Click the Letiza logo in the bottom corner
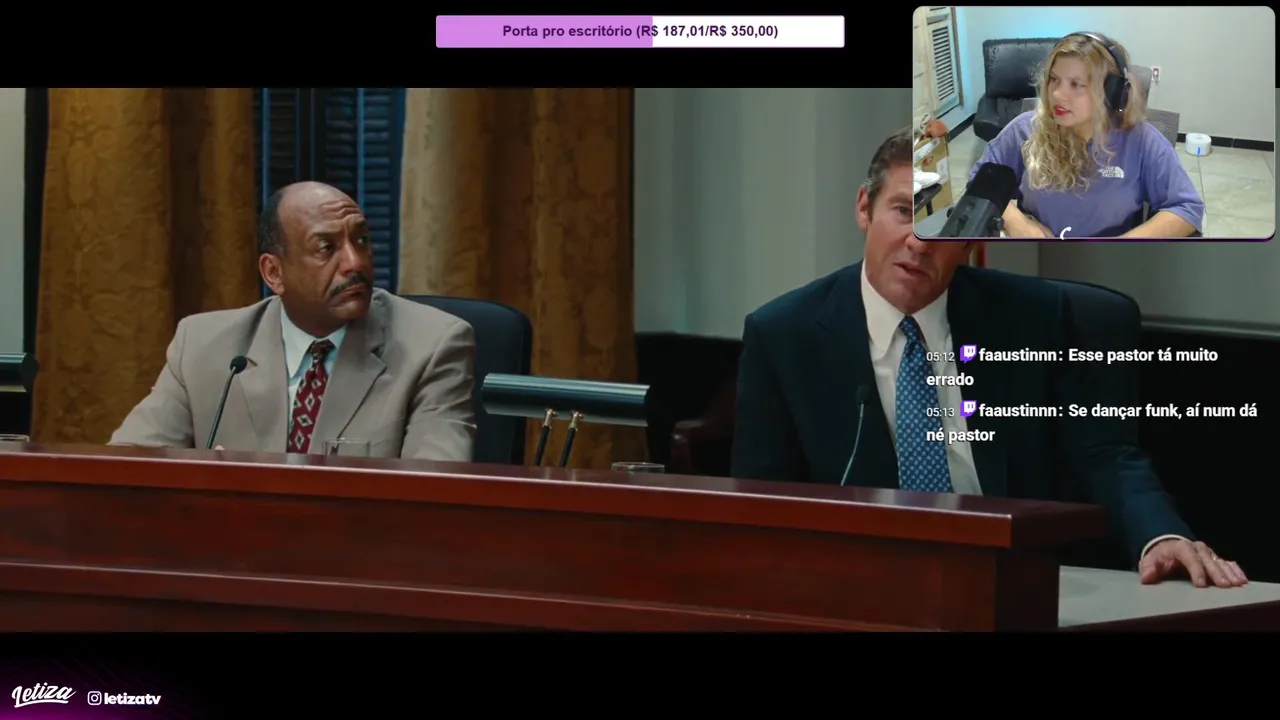The image size is (1280, 720). [x=43, y=695]
